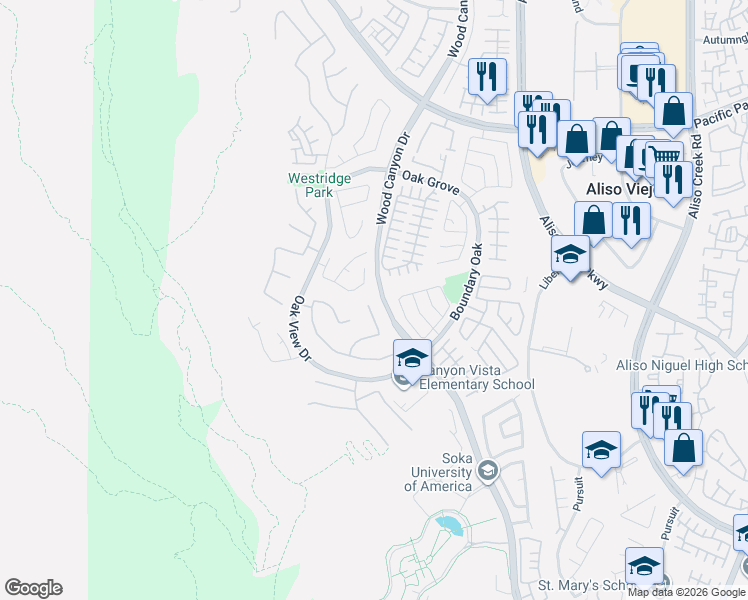Click the Canyon Vista Elementary School label
The image size is (748, 600).
pyautogui.click(x=477, y=377)
